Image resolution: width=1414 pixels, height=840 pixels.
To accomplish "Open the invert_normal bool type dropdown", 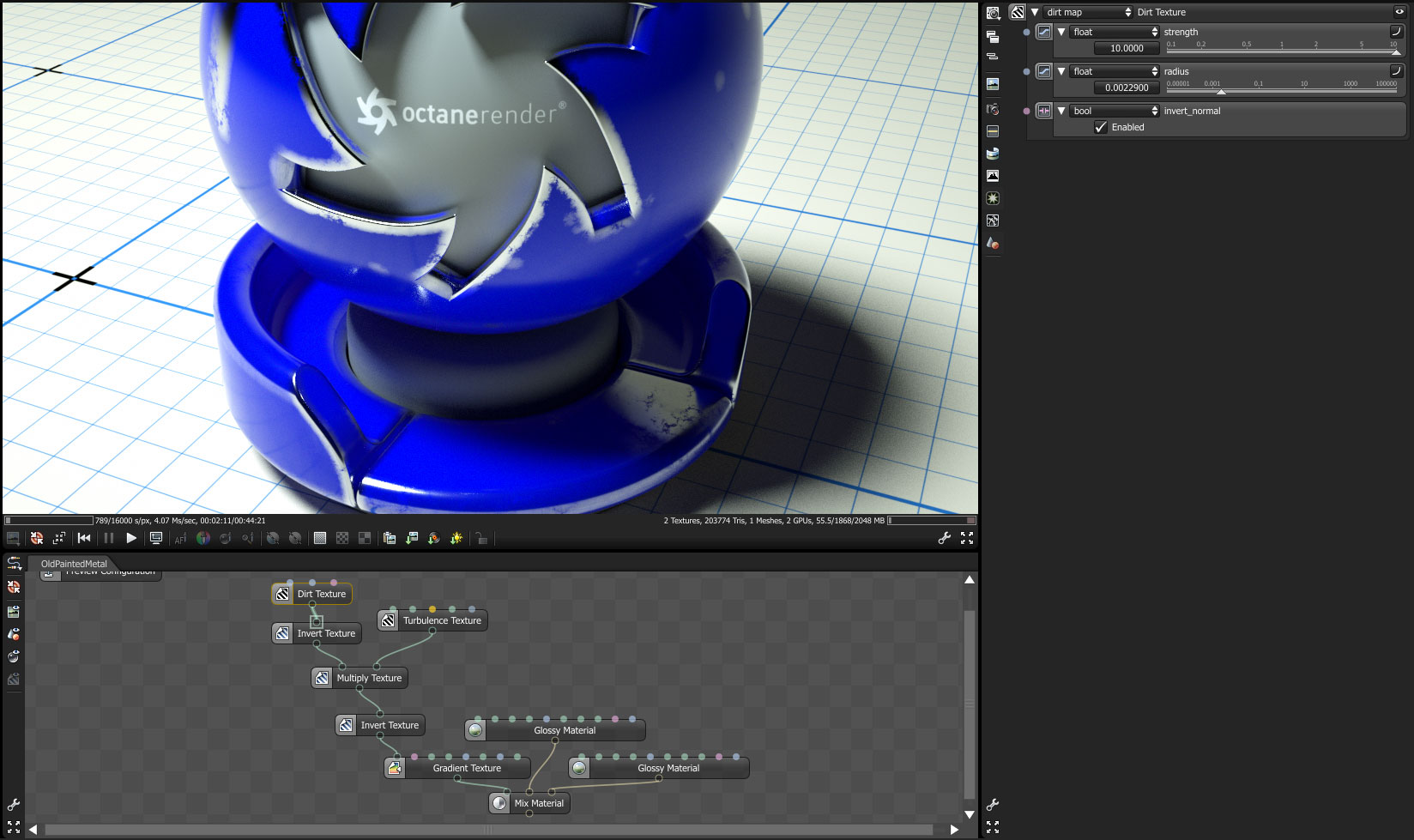I will [x=1115, y=111].
